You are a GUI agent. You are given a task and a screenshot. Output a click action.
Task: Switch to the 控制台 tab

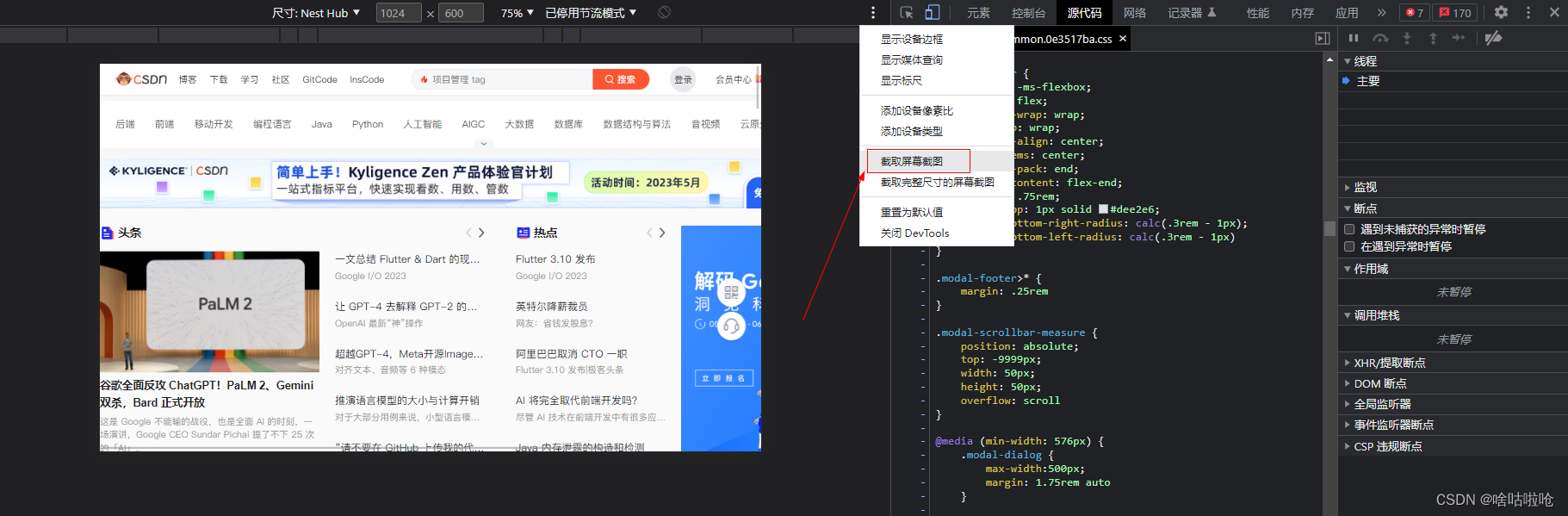1028,13
